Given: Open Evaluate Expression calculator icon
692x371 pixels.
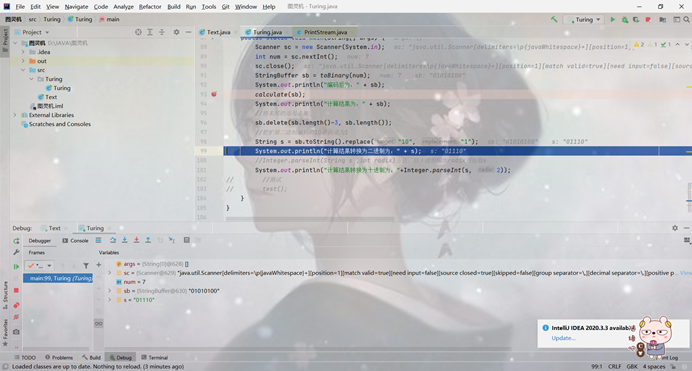Looking at the screenshot, I should point(187,240).
